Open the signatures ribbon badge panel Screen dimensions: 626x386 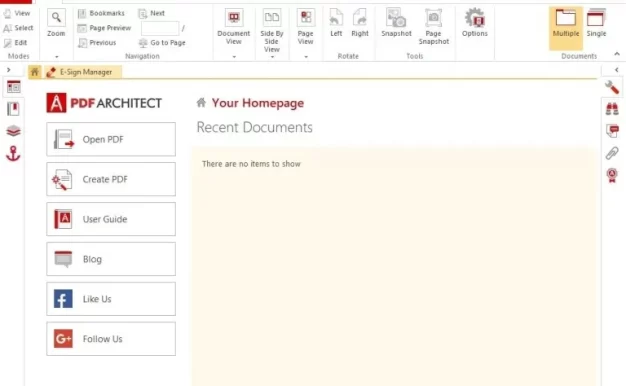612,175
